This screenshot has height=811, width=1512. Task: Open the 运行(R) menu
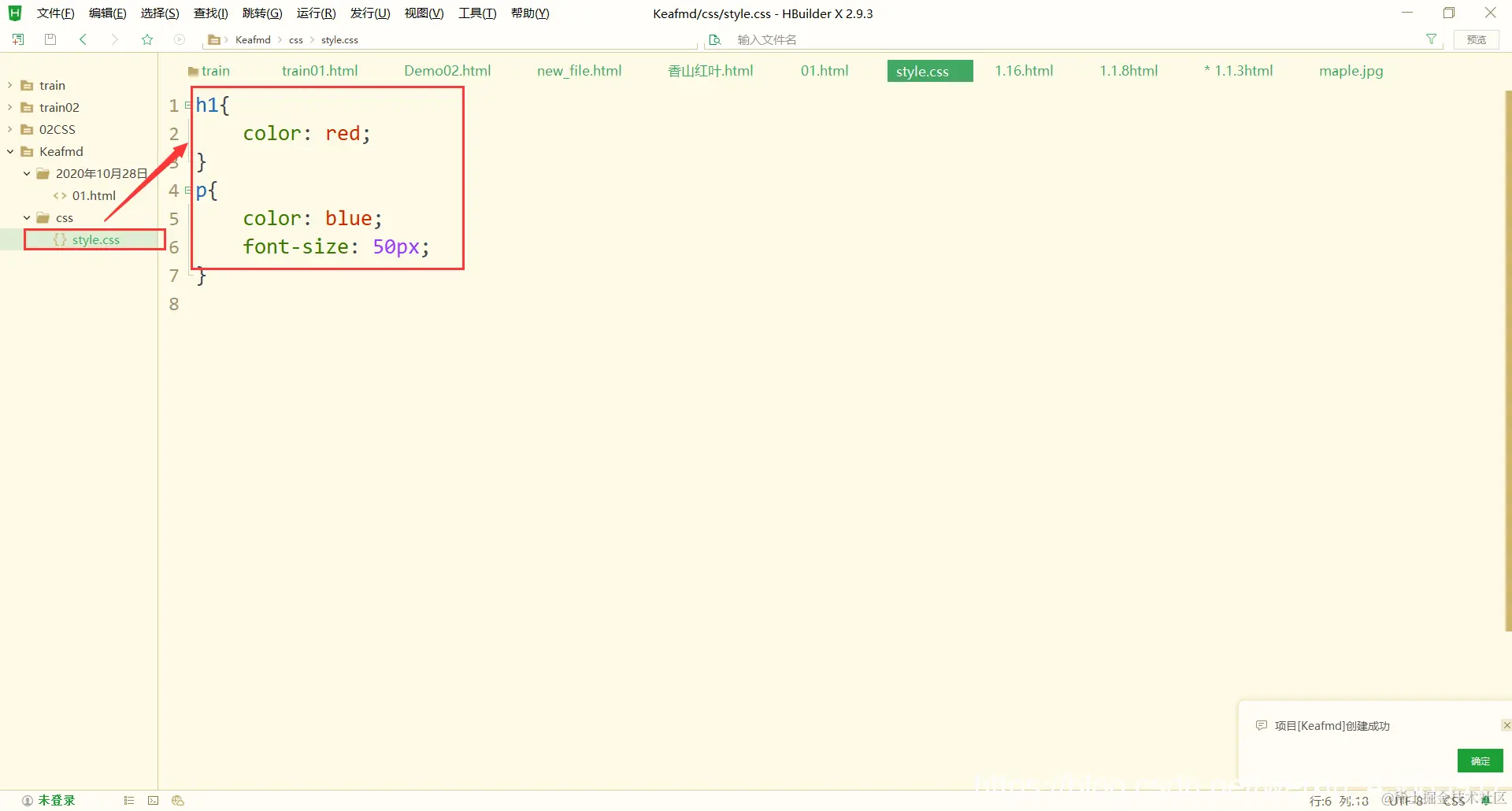tap(317, 13)
